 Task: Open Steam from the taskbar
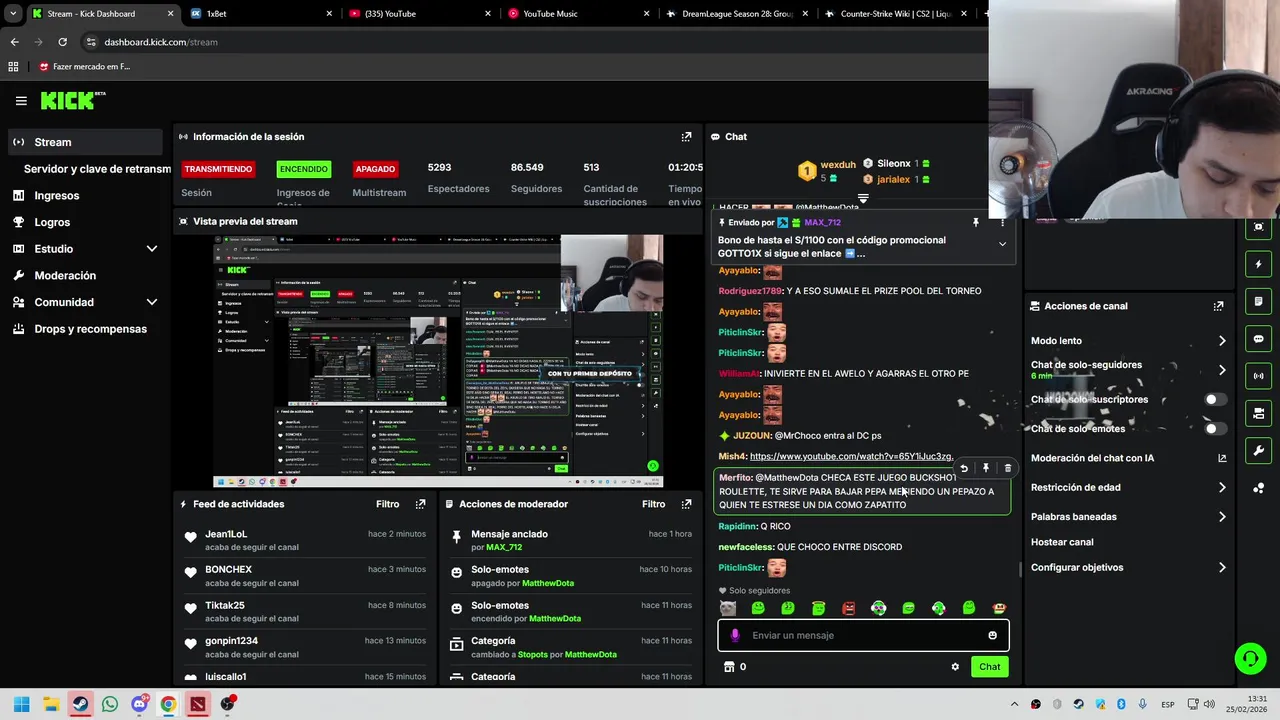point(80,704)
